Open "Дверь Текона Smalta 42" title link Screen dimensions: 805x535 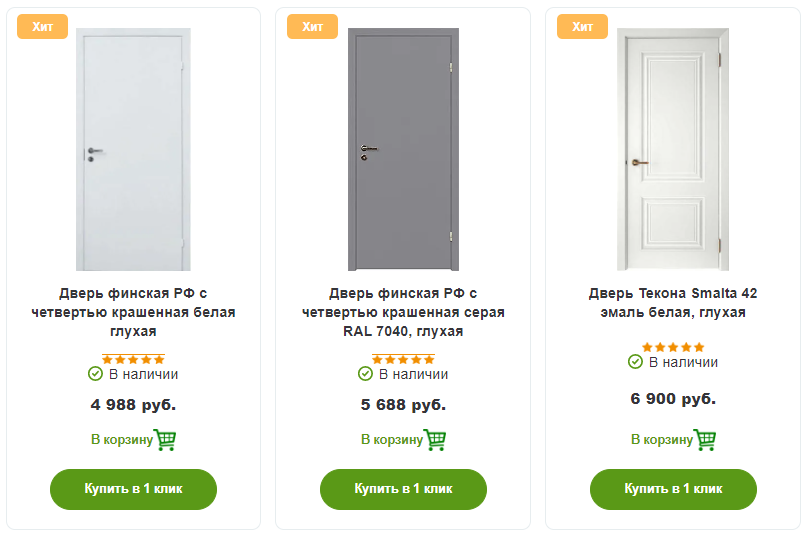[x=673, y=303]
